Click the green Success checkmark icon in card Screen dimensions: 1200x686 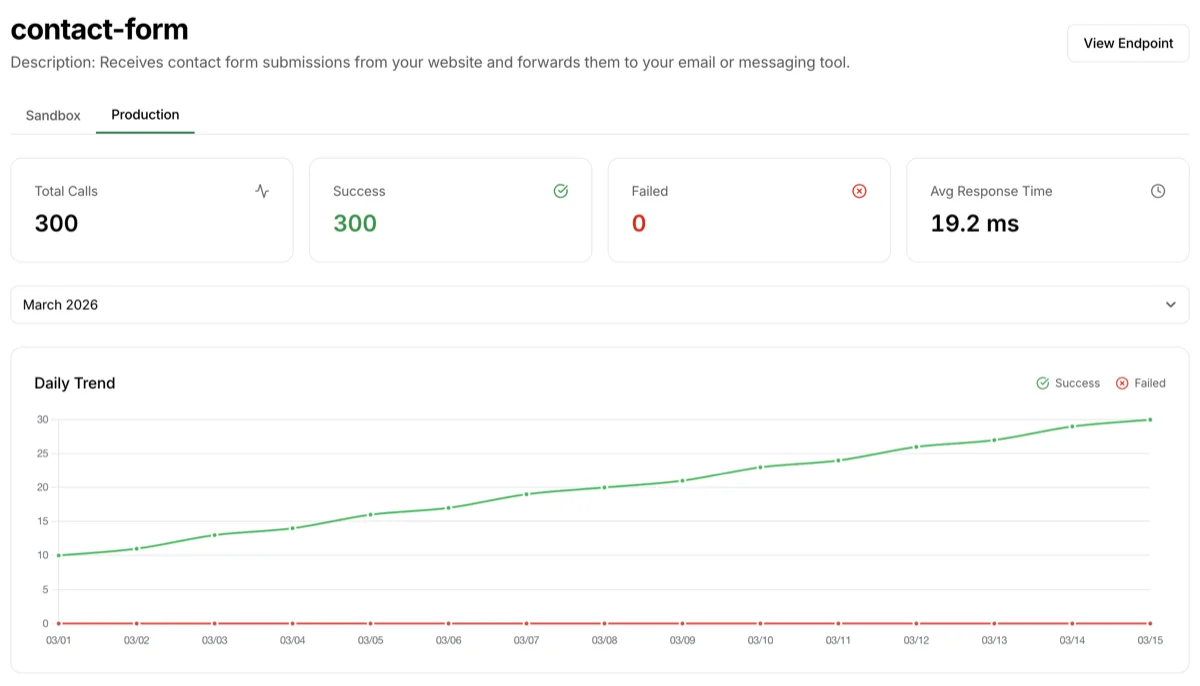click(561, 191)
